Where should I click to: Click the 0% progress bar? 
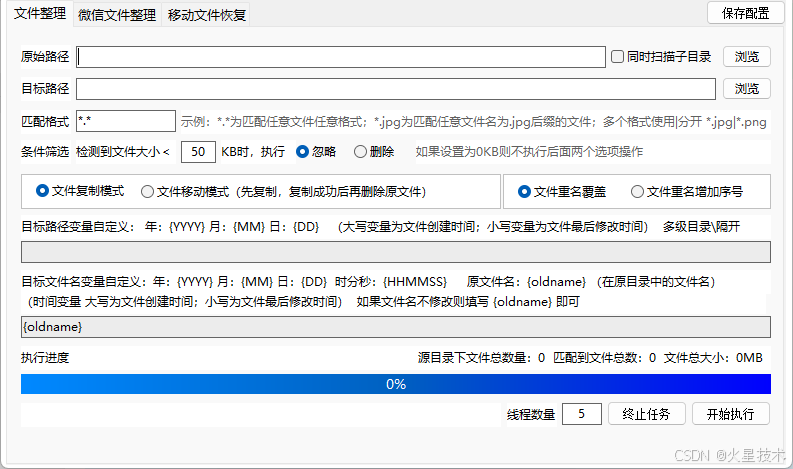click(x=396, y=384)
